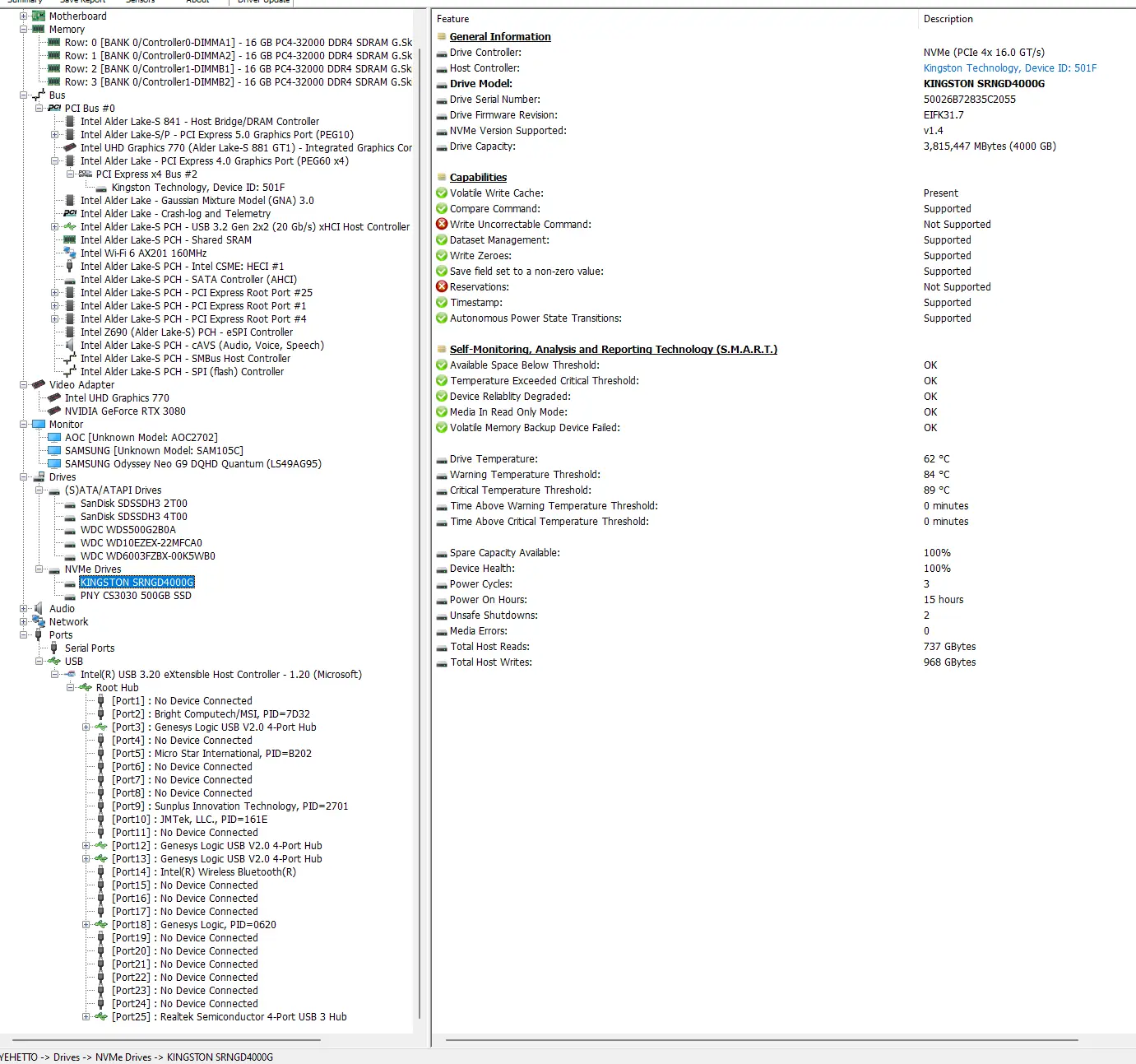Image resolution: width=1136 pixels, height=1064 pixels.
Task: Click the red X icon beside Write Uncorrectable Command
Action: [x=442, y=224]
